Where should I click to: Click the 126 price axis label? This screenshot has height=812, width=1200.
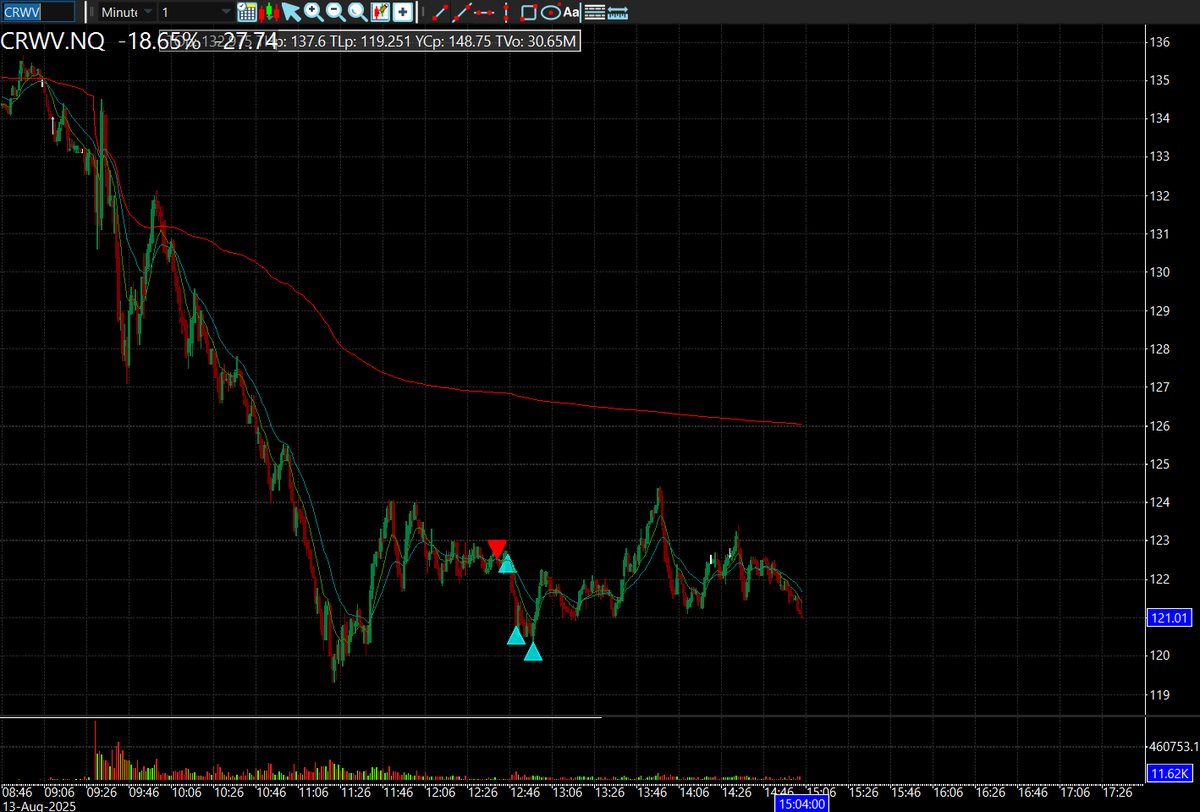1160,426
